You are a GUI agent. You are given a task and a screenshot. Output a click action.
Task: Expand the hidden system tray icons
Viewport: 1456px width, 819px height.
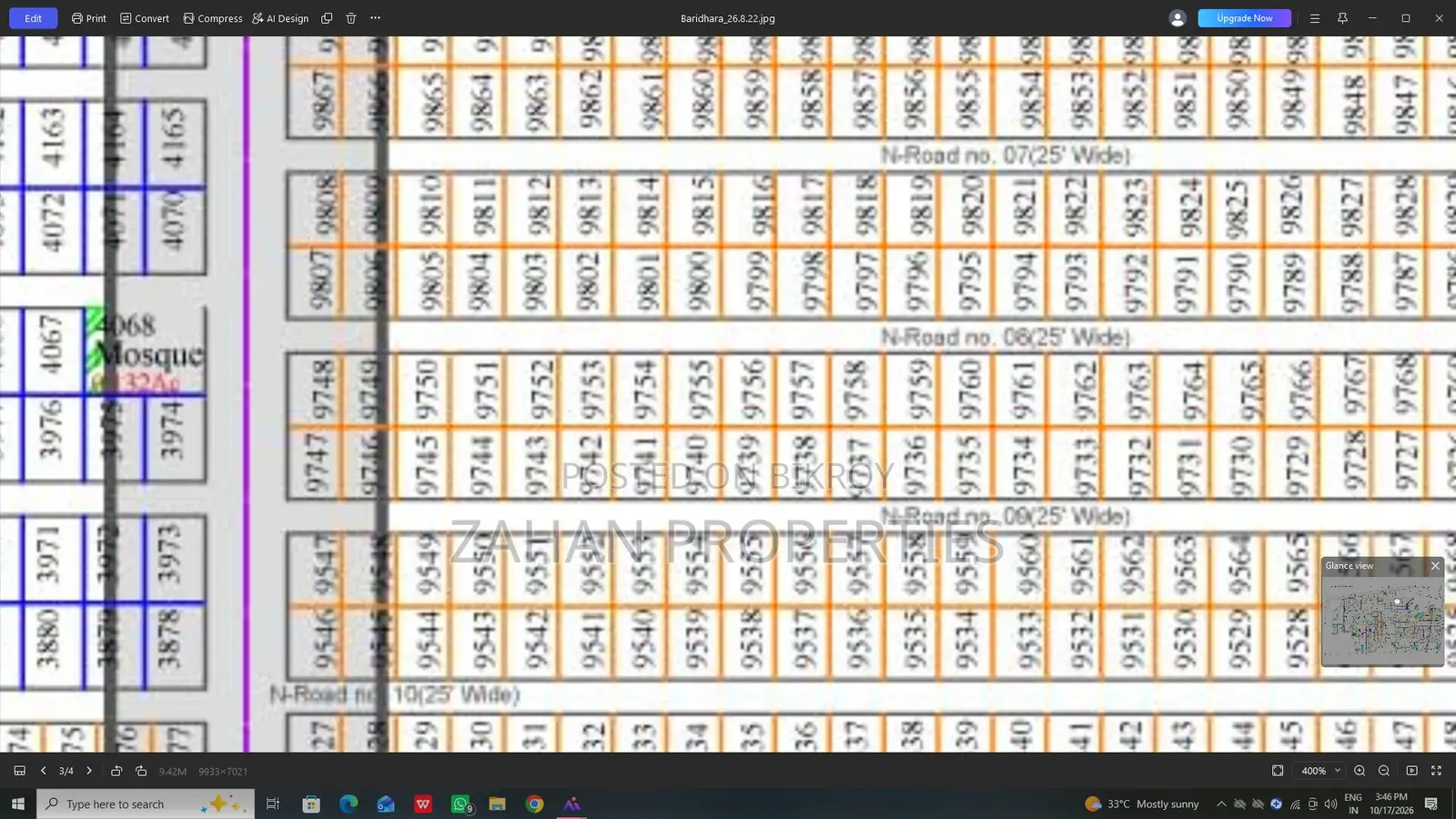(x=1221, y=804)
